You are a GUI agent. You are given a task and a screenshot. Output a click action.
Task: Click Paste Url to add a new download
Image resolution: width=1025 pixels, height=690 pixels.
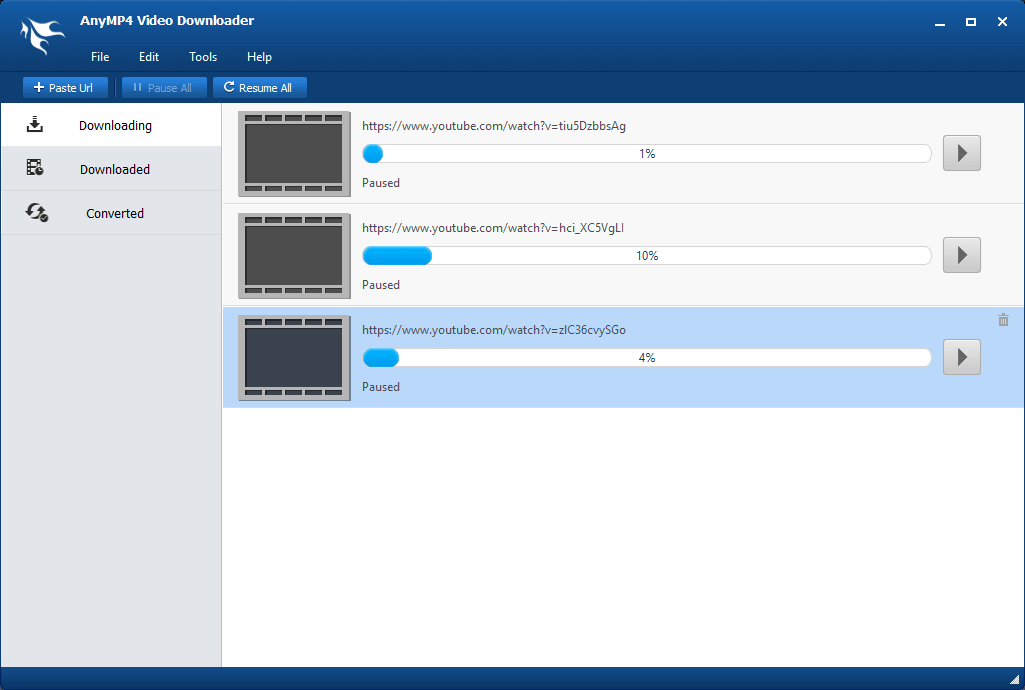coord(64,87)
